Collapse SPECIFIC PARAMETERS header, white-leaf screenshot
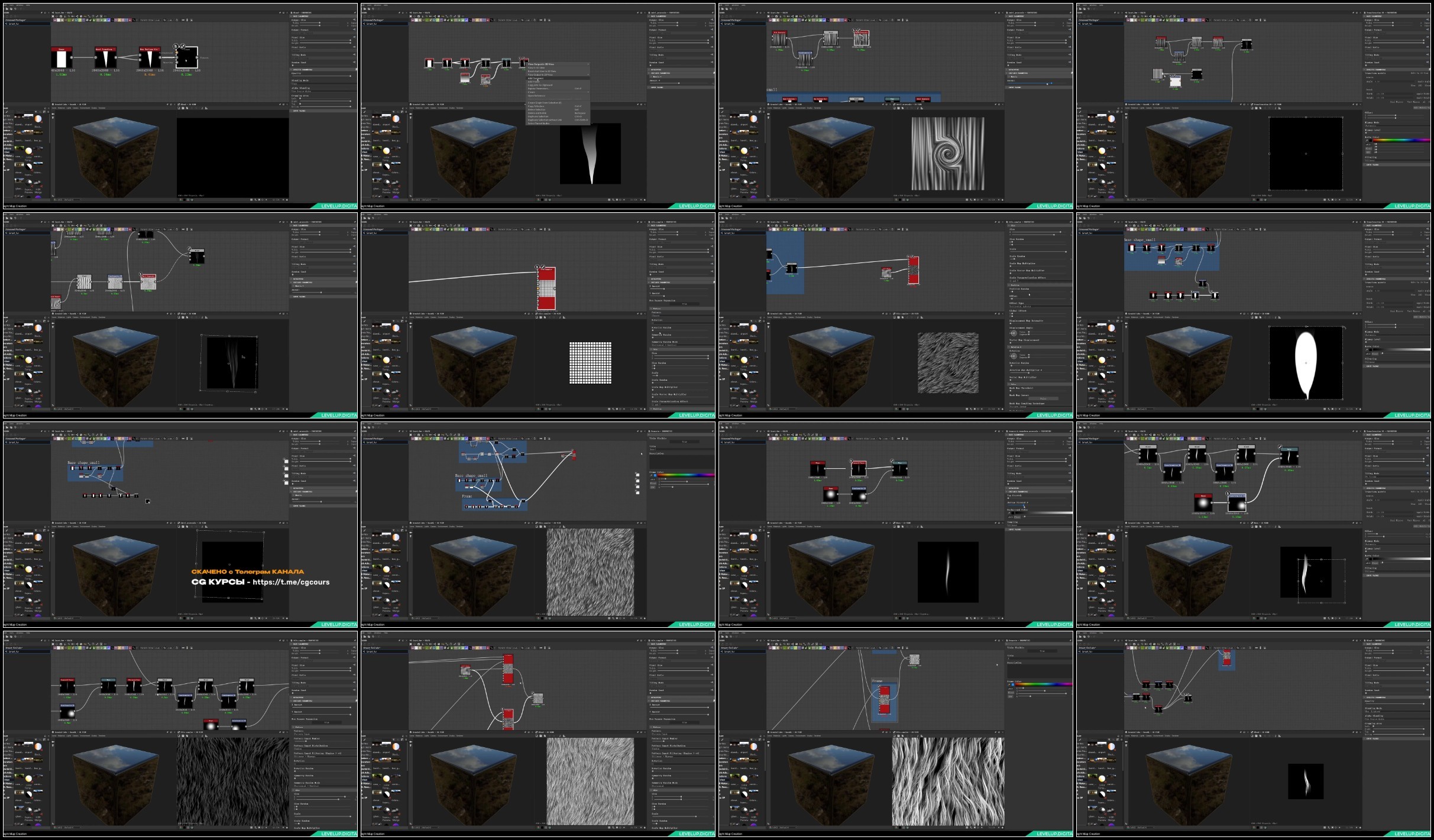Image resolution: width=1434 pixels, height=840 pixels. pyautogui.click(x=1396, y=279)
